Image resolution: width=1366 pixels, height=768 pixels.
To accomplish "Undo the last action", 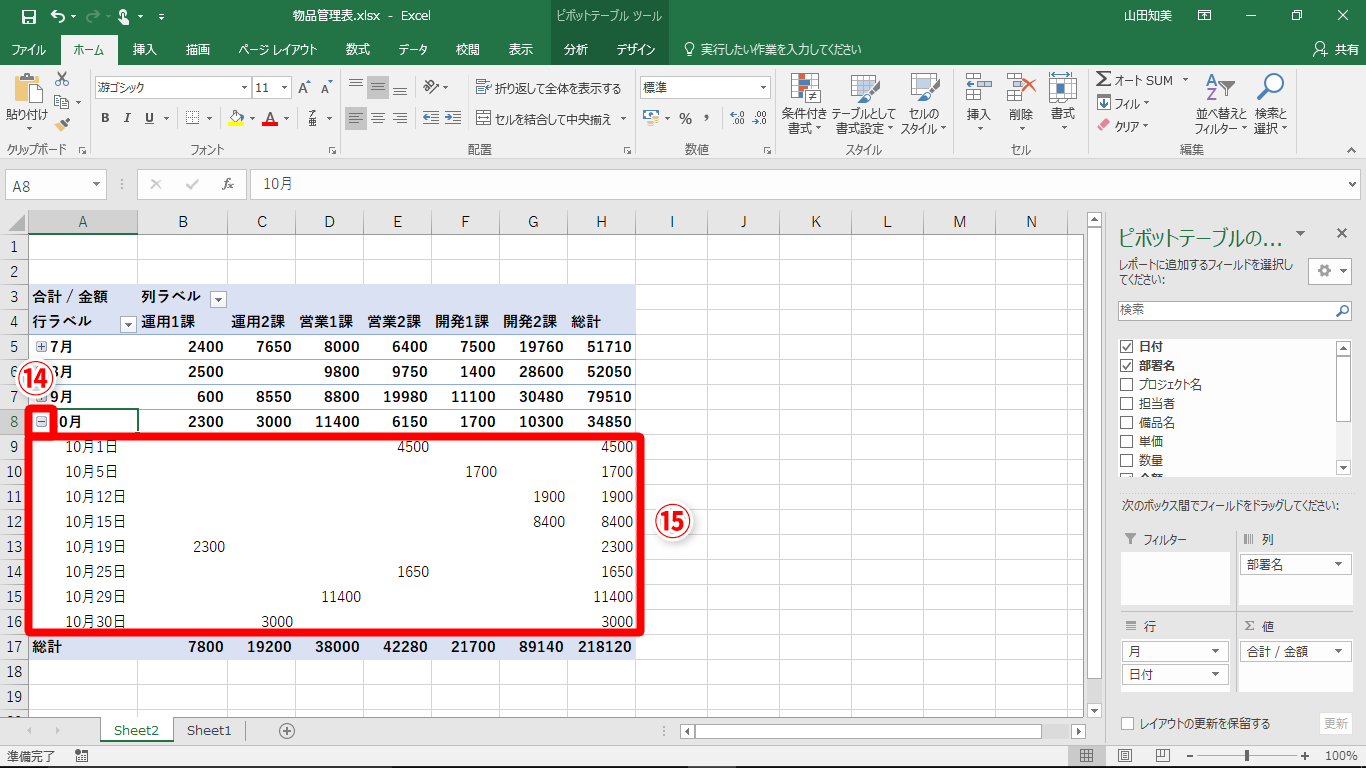I will click(x=57, y=16).
